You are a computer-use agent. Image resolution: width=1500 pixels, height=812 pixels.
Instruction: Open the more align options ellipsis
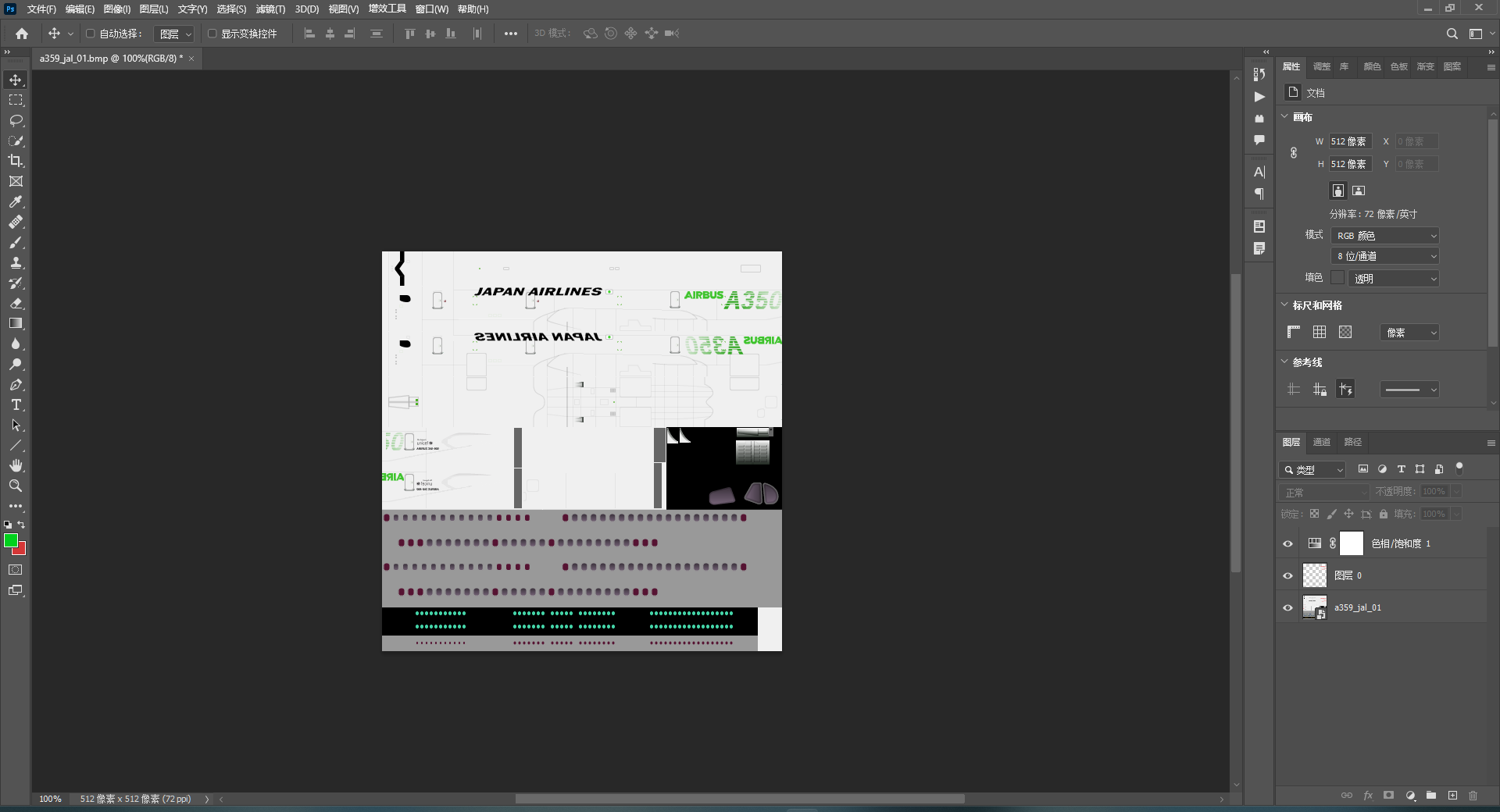(x=510, y=34)
